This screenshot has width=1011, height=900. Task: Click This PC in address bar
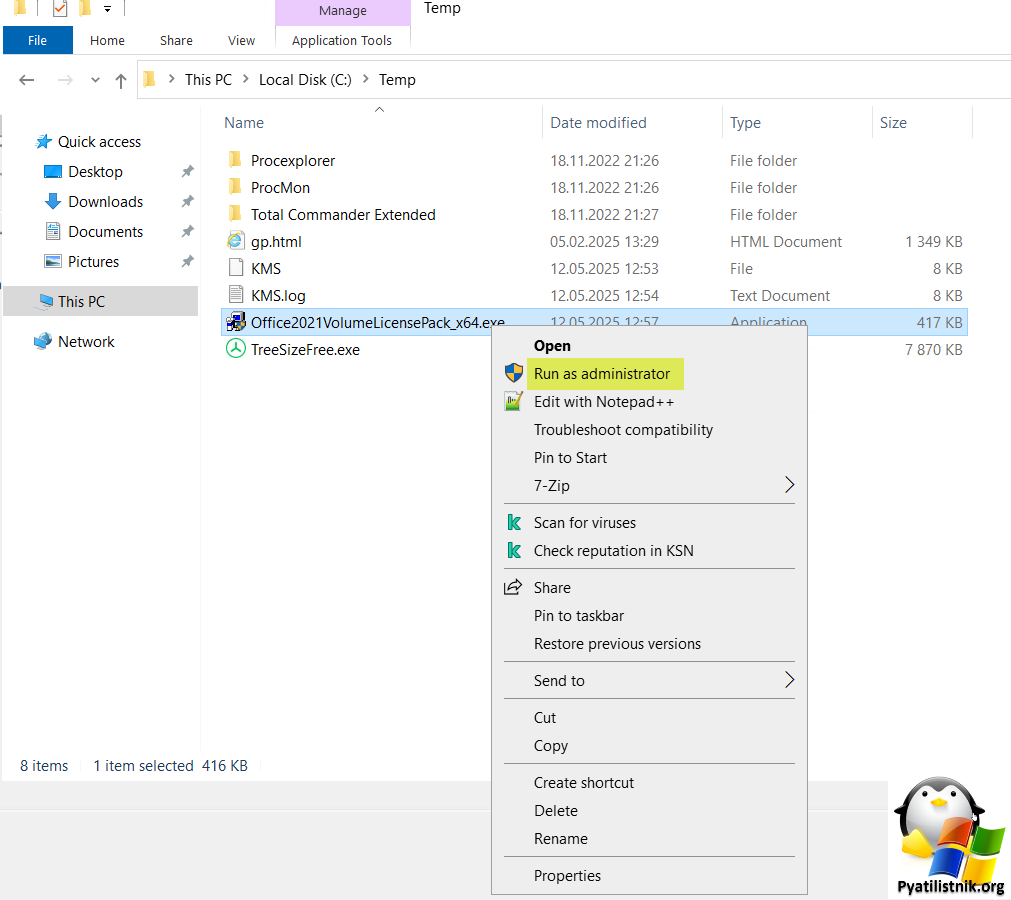point(208,79)
